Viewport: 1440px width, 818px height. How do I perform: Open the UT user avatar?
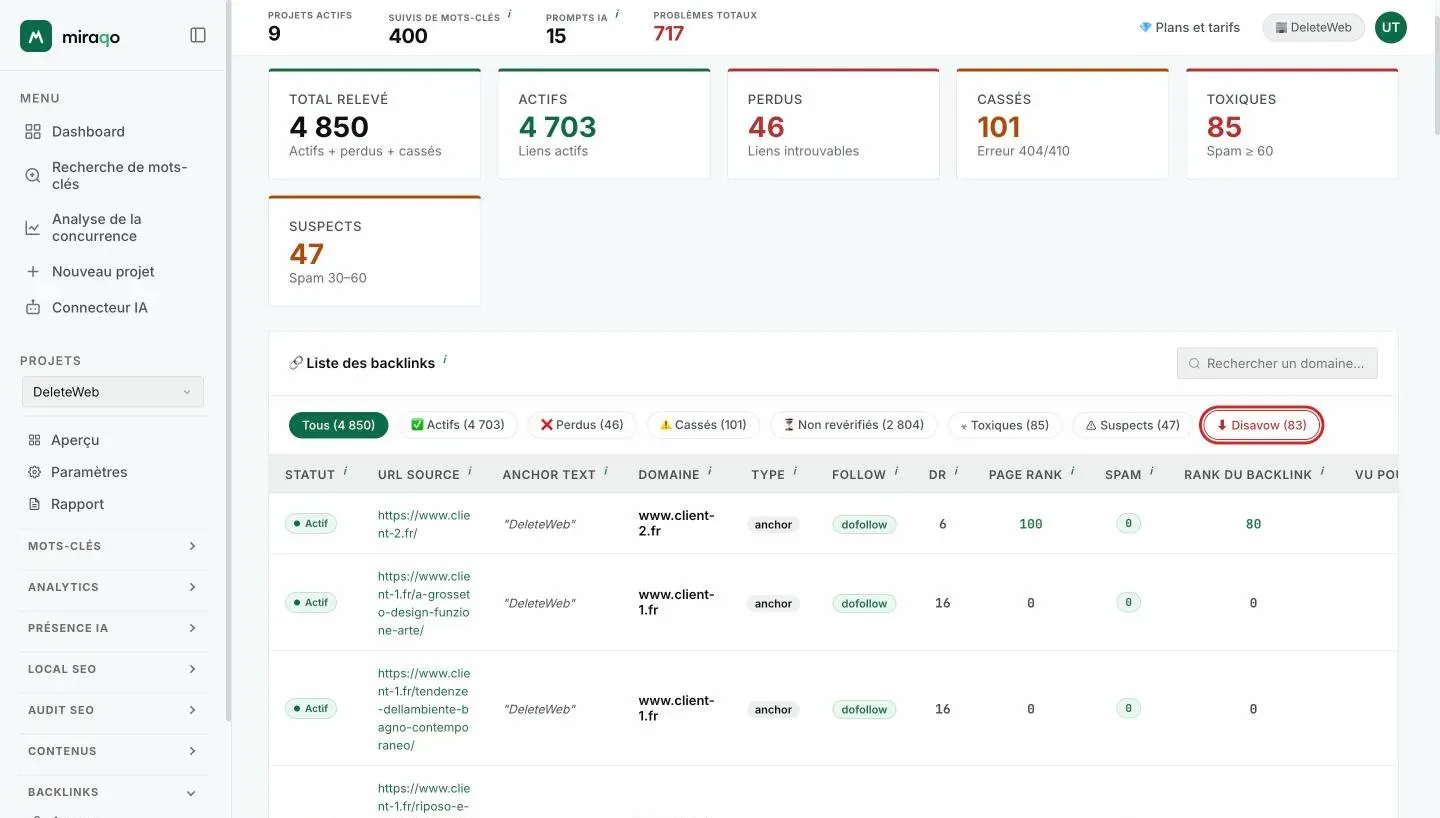pos(1391,28)
